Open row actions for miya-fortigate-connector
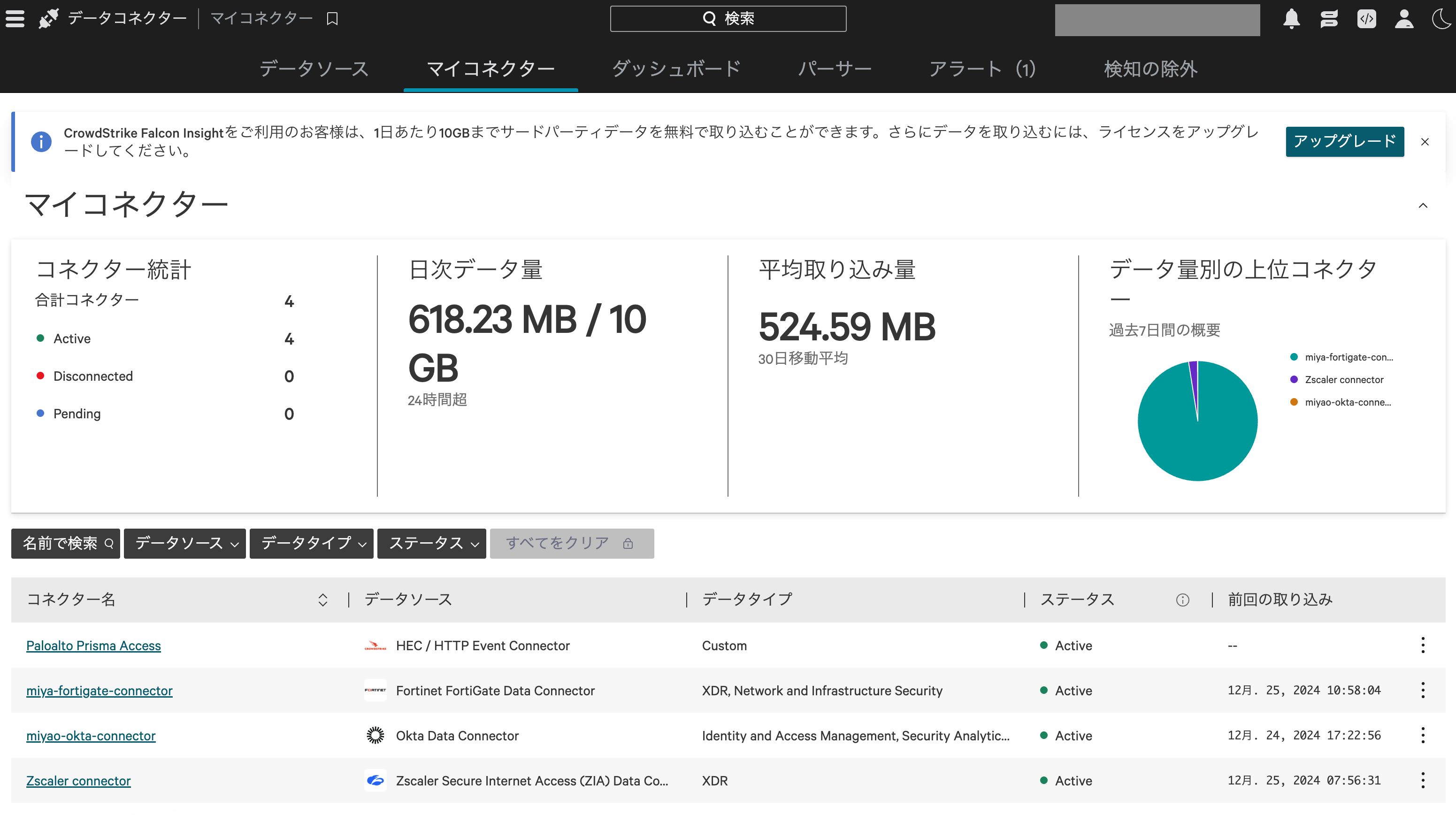This screenshot has width=1456, height=815. (1423, 690)
